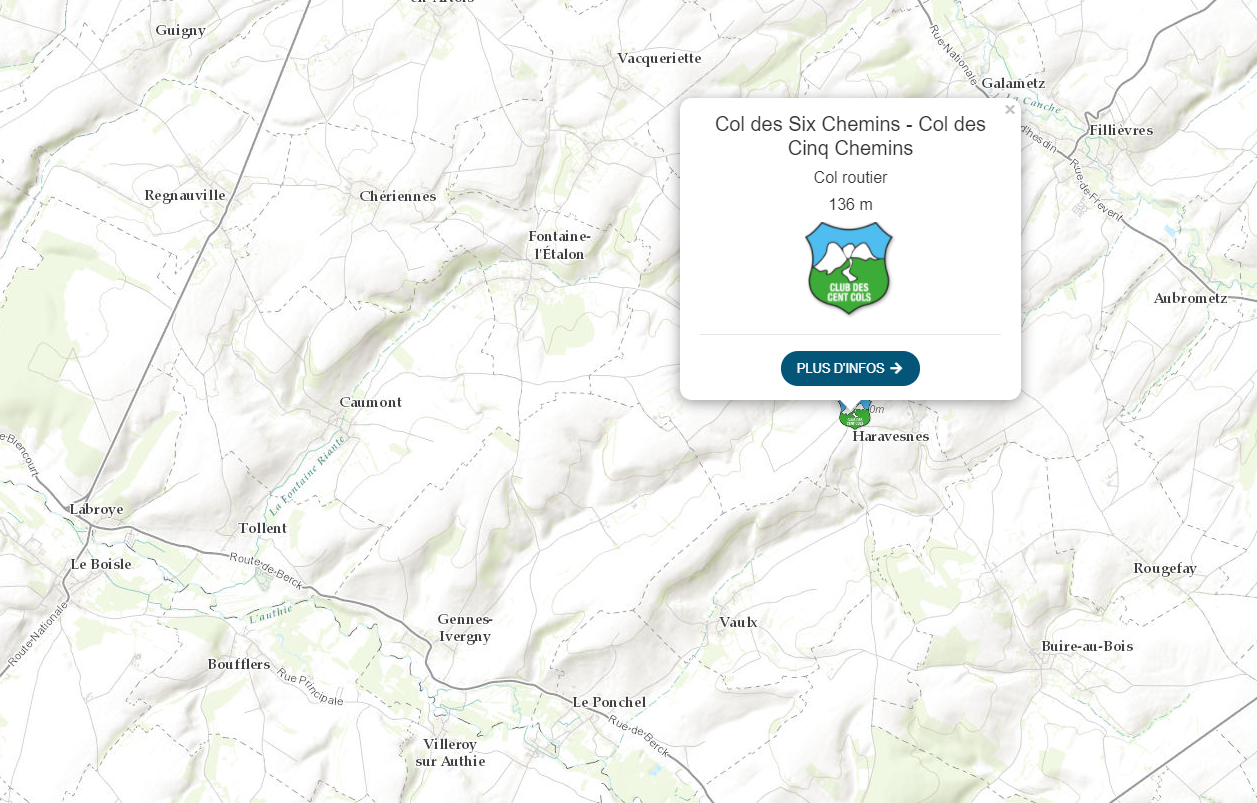Click the Fillièvres town label
The image size is (1257, 803).
coord(1121,130)
